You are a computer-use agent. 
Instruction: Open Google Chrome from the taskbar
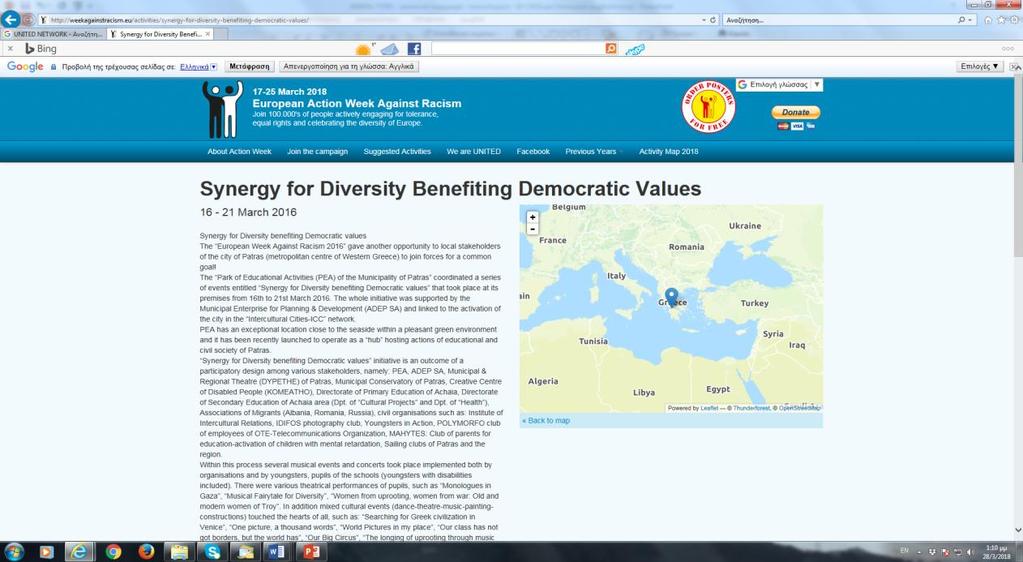113,552
